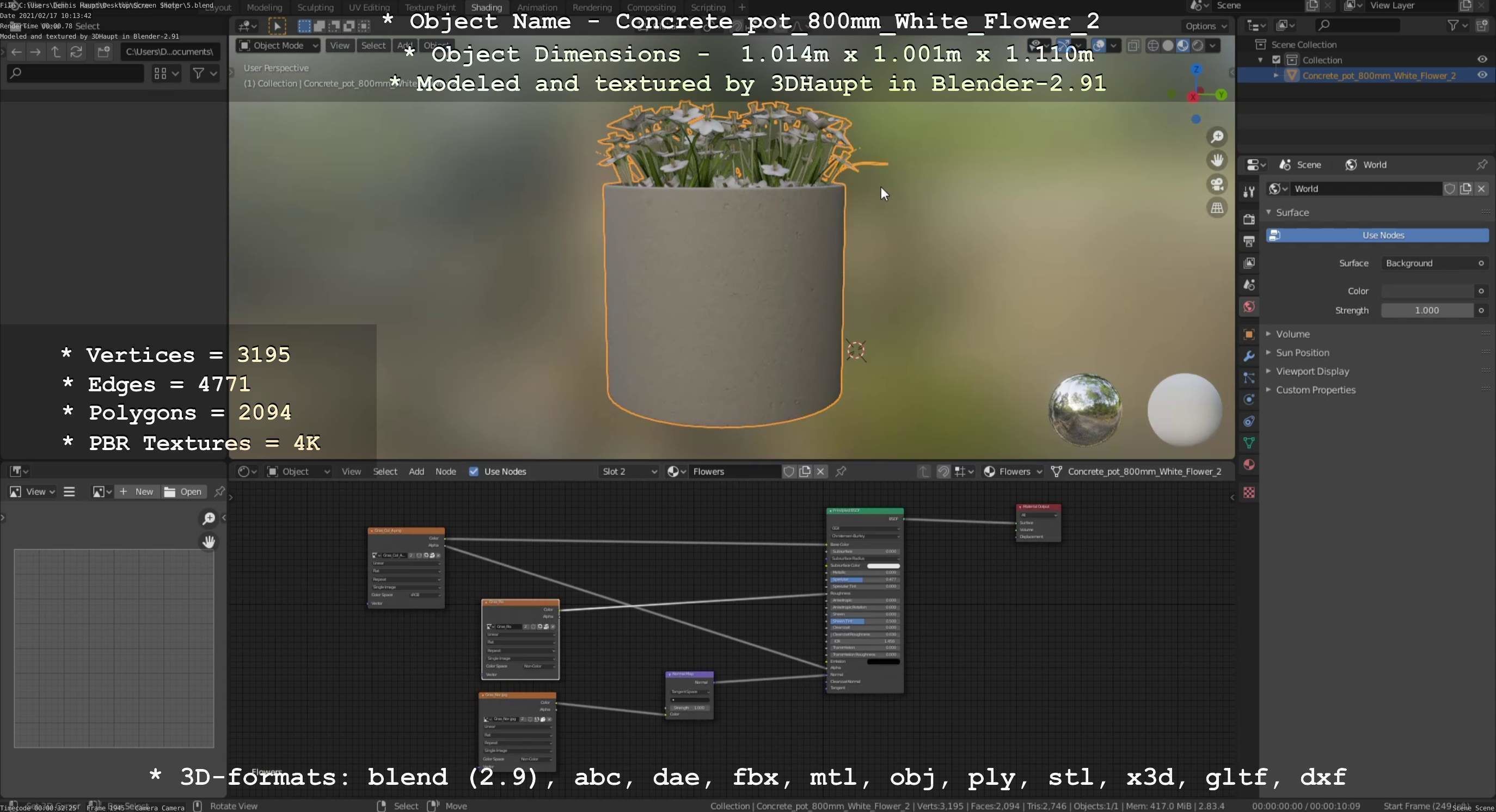Switch to orthographic grid view icon
The height and width of the screenshot is (812, 1496).
tap(1217, 208)
